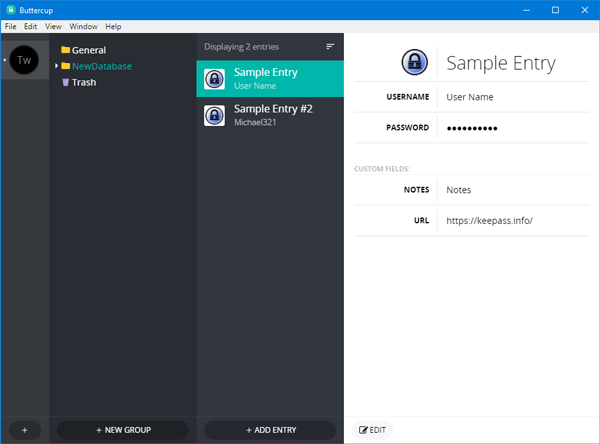Screen dimensions: 600x444
Task: Open the Edit menu
Action: 30,26
